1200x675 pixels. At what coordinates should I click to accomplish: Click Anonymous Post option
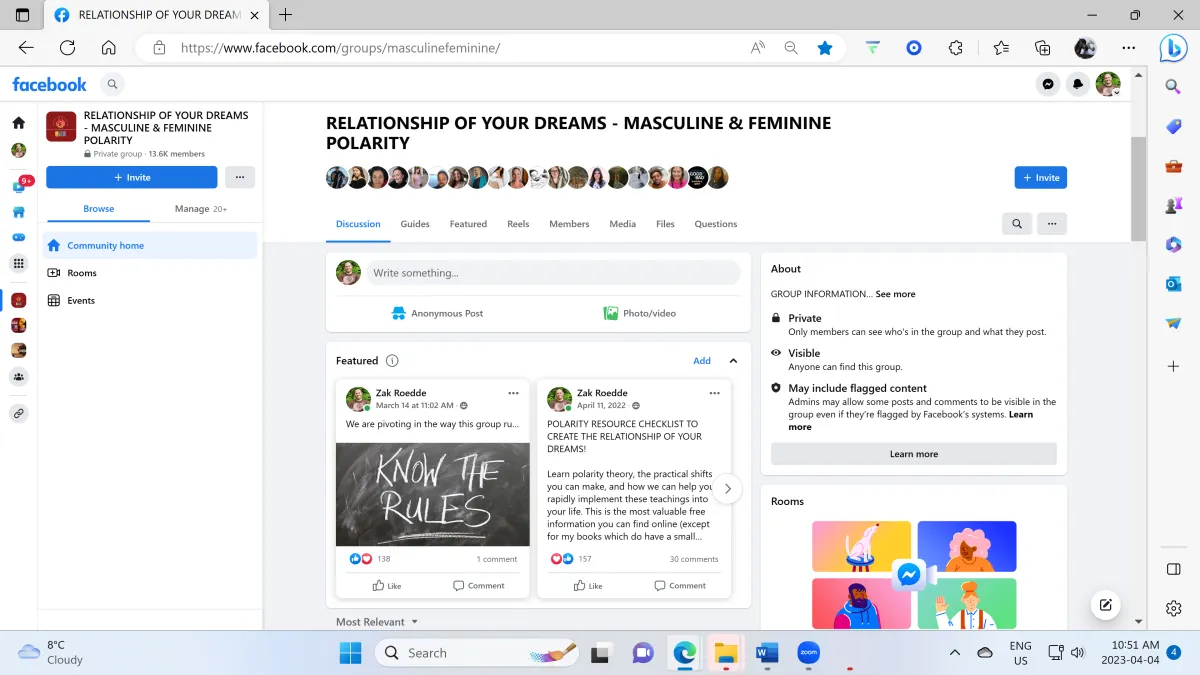point(437,313)
